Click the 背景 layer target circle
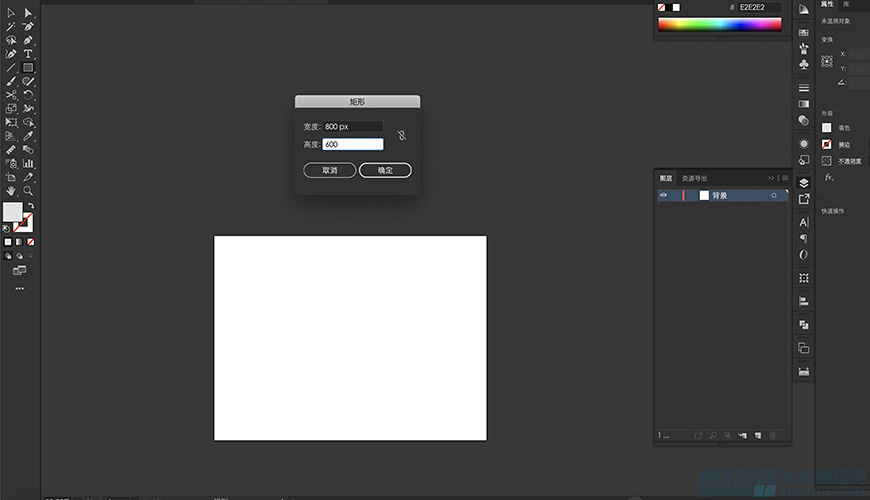Viewport: 870px width, 500px height. [x=773, y=196]
